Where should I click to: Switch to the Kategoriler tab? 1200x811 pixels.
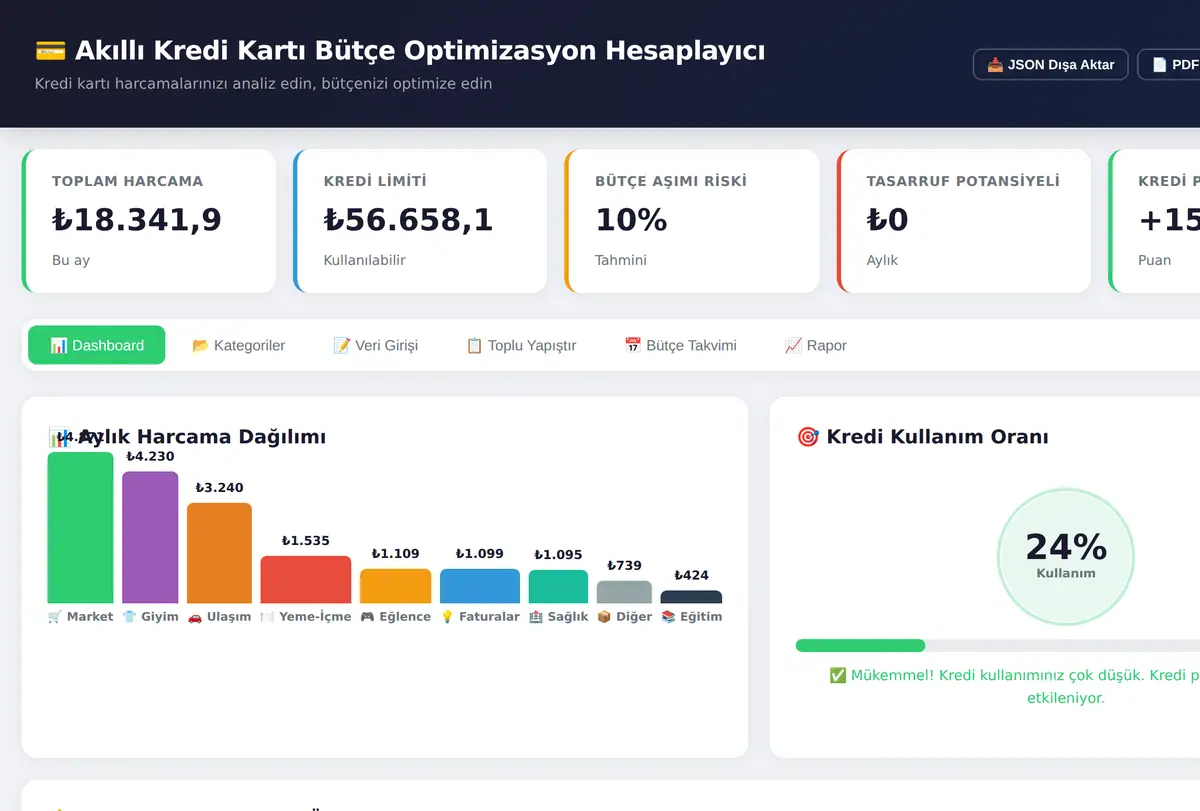[238, 345]
